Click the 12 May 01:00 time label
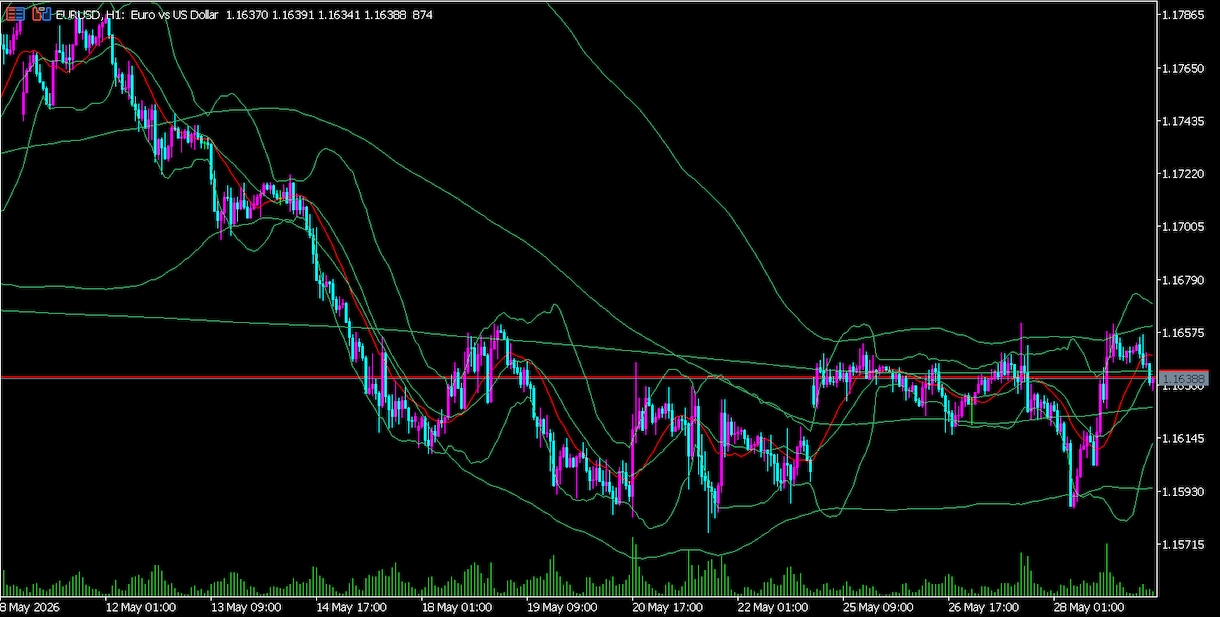Viewport: 1220px width, 617px height. (x=142, y=607)
